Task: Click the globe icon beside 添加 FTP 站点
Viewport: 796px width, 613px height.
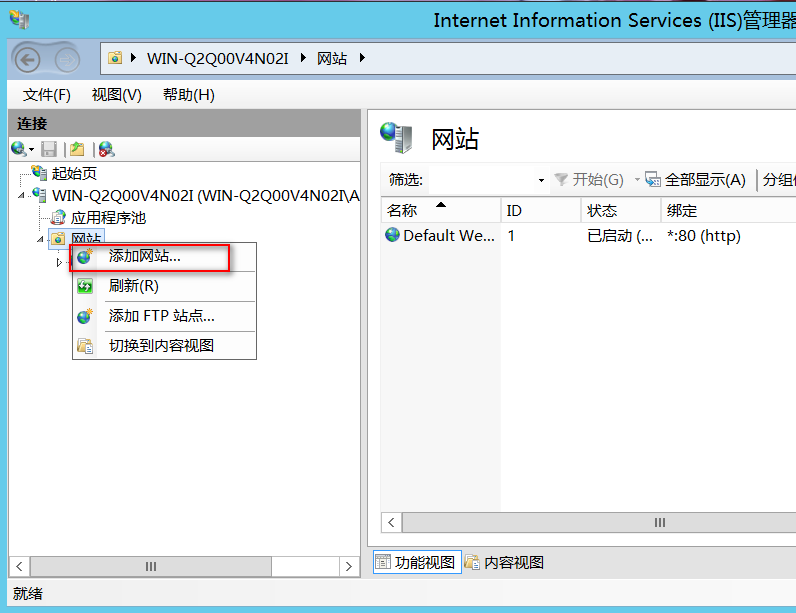Action: tap(85, 316)
